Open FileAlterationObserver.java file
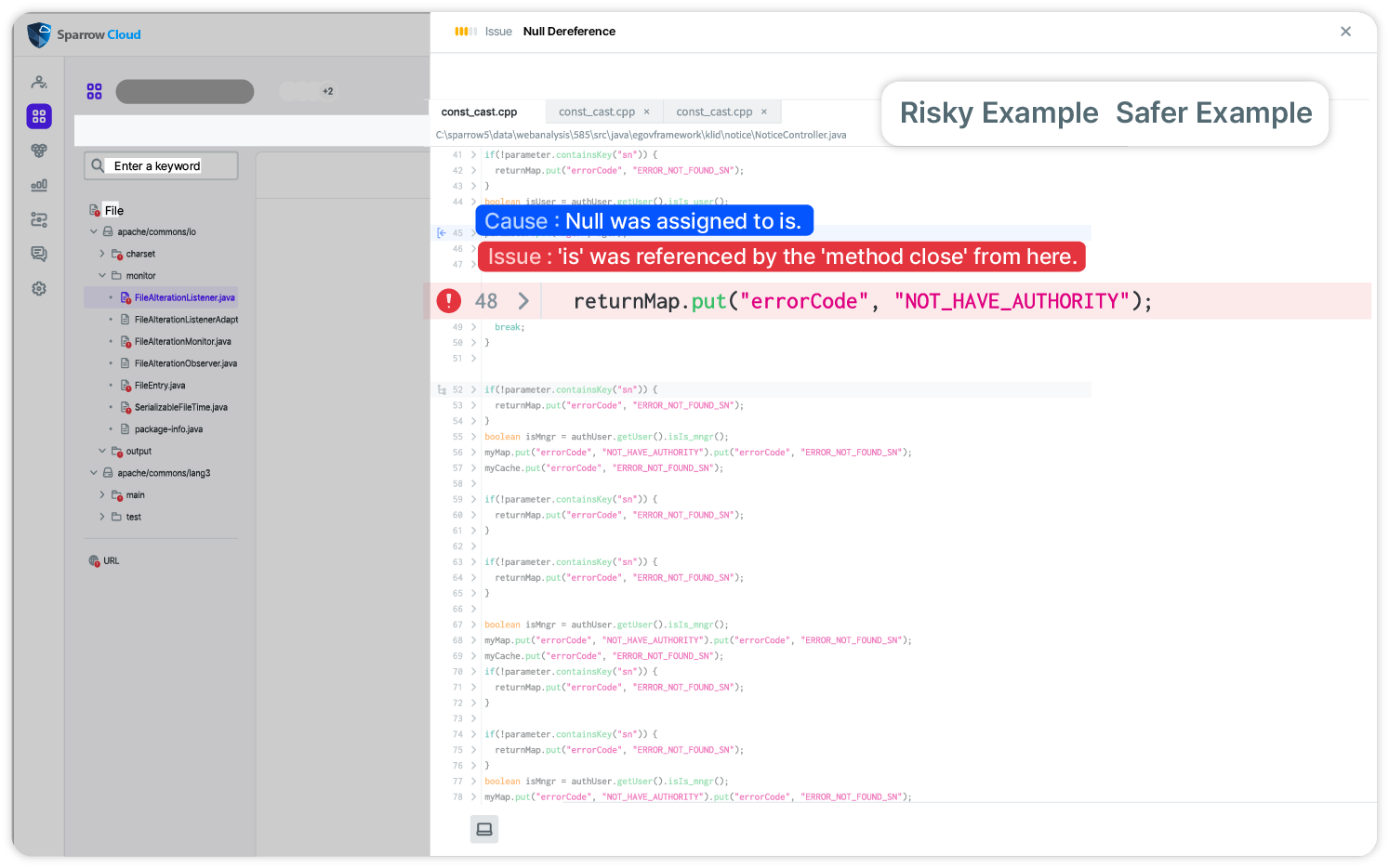 coord(185,363)
